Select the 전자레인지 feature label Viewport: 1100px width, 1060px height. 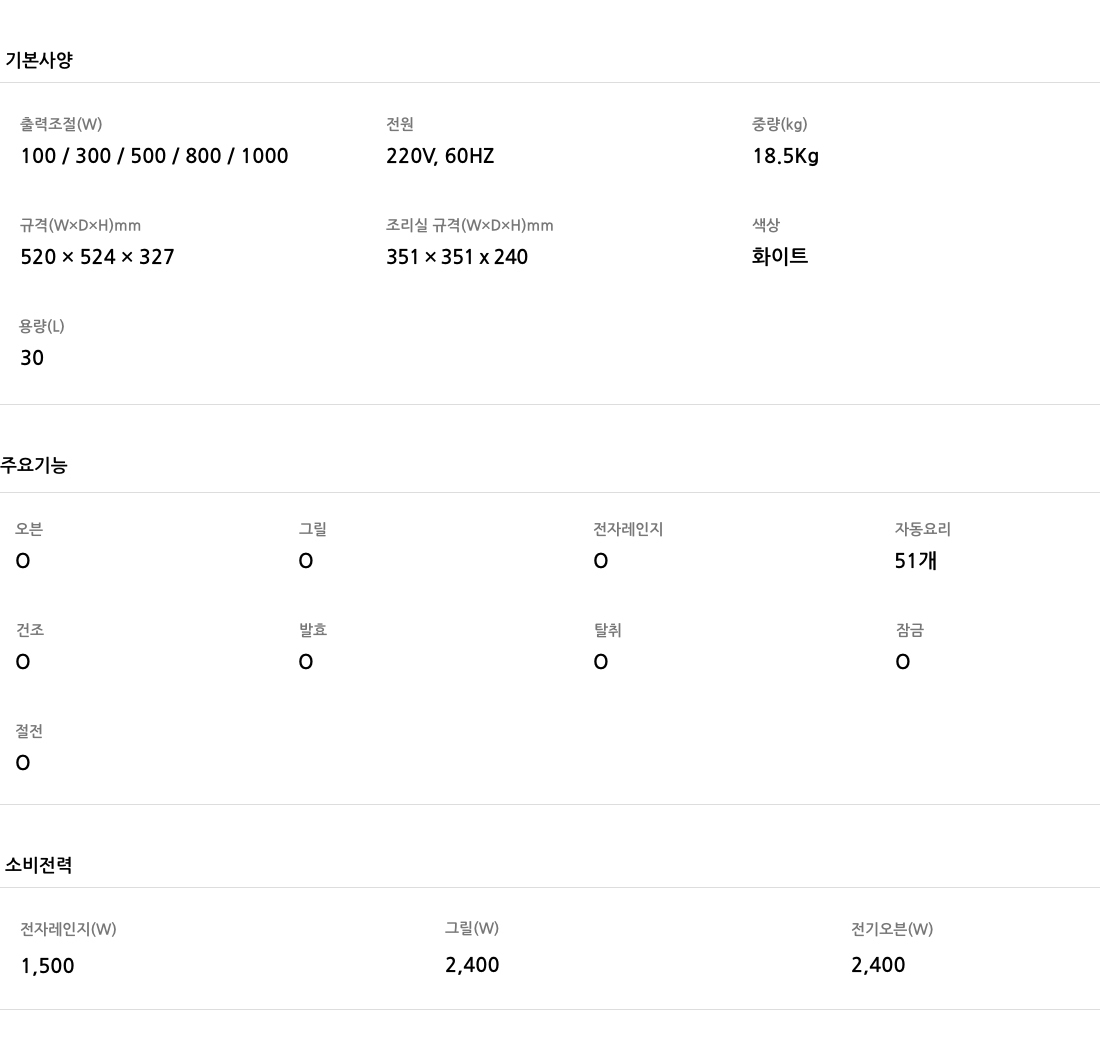point(628,529)
